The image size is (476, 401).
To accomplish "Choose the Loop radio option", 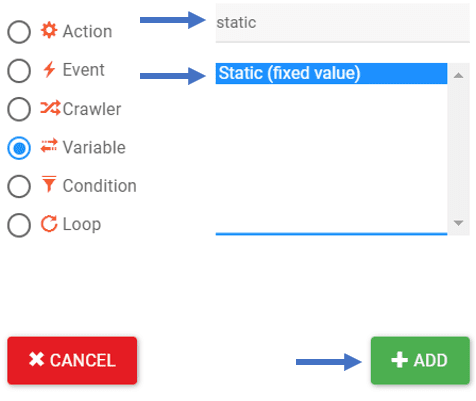I will point(19,225).
